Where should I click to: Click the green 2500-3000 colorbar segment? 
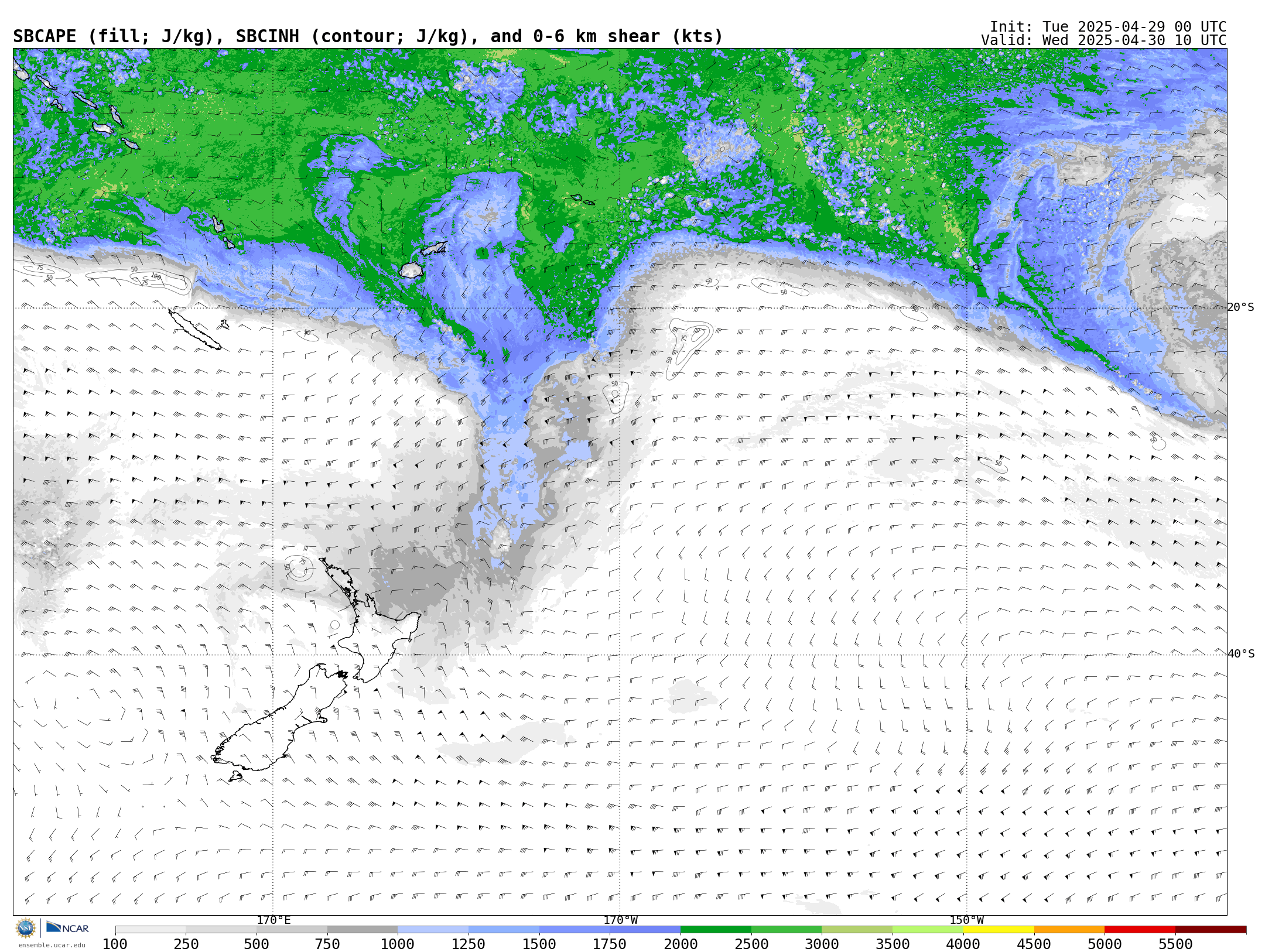click(x=787, y=930)
